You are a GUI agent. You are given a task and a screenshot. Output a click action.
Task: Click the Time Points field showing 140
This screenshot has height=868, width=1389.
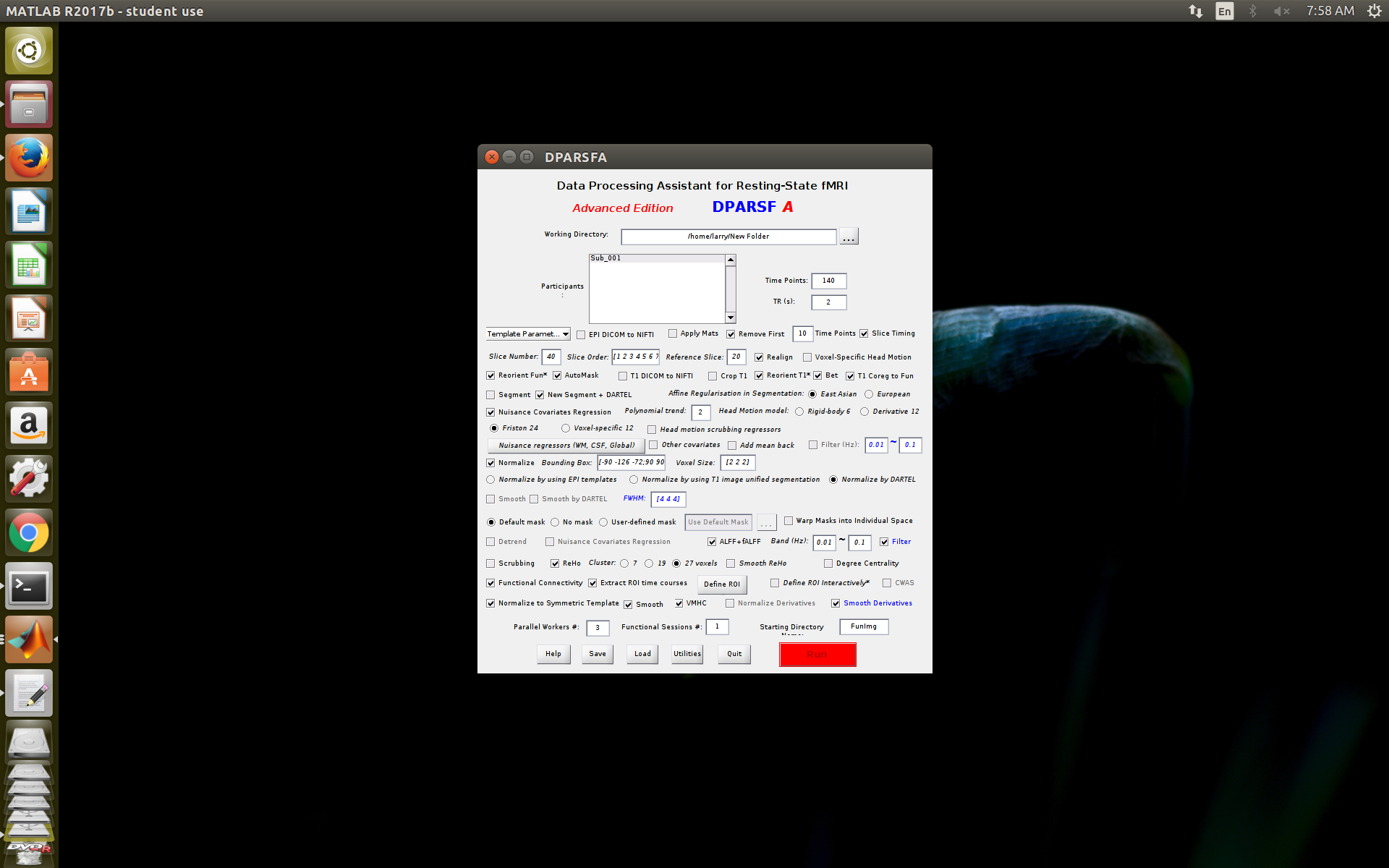pos(828,281)
